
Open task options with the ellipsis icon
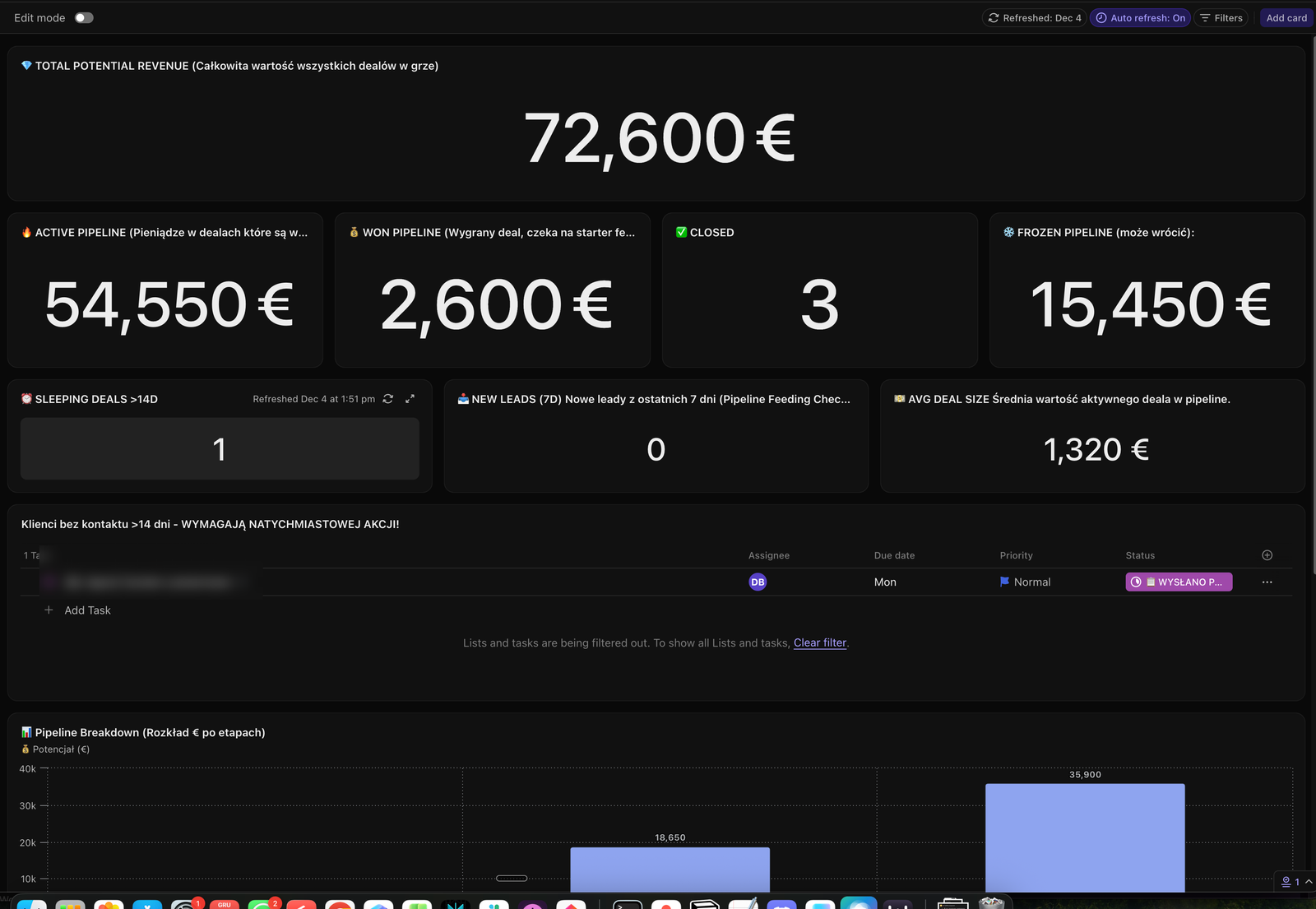pos(1267,582)
